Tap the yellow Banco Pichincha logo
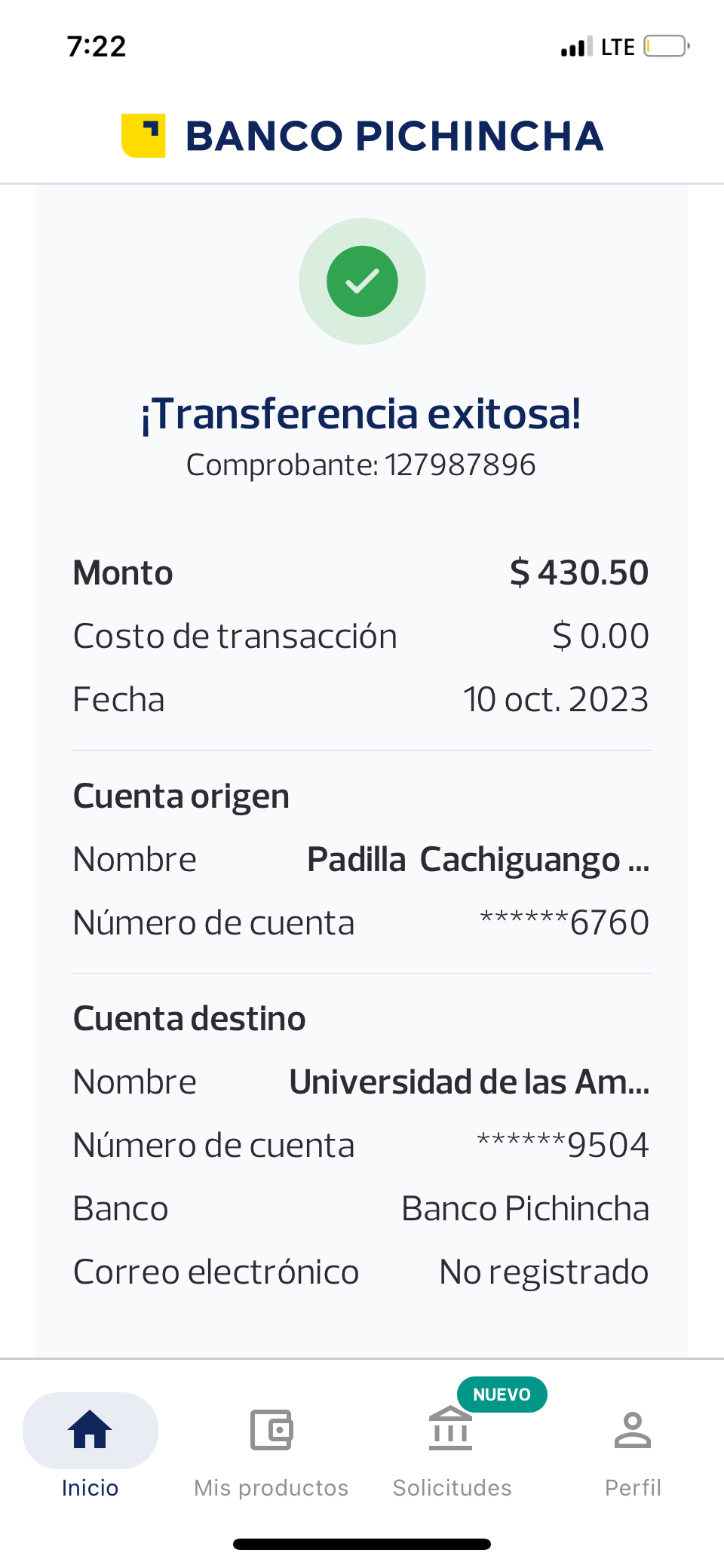724x1568 pixels. click(x=143, y=136)
